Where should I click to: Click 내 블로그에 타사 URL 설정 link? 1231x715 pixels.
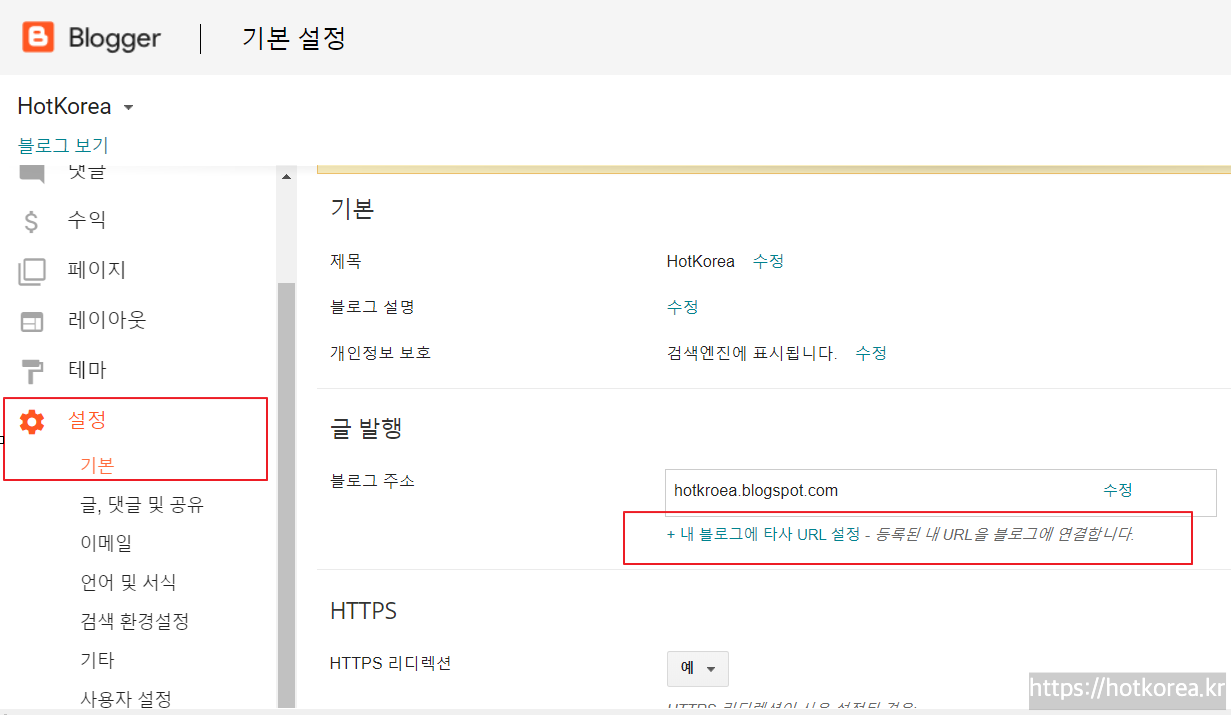coord(763,534)
